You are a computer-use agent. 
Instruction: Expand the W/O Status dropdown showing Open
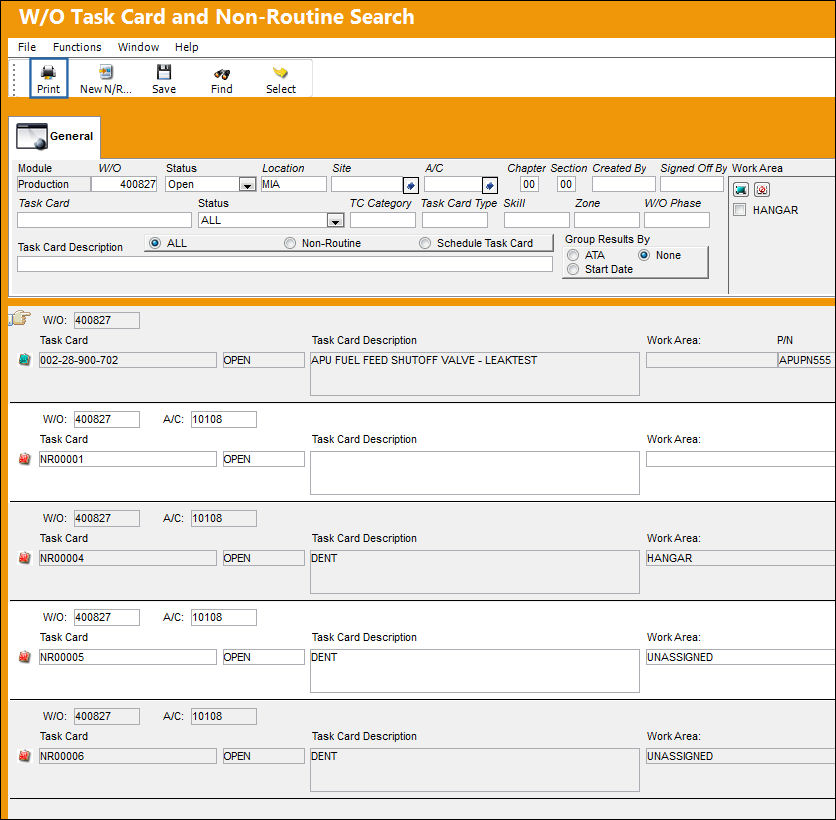point(247,185)
